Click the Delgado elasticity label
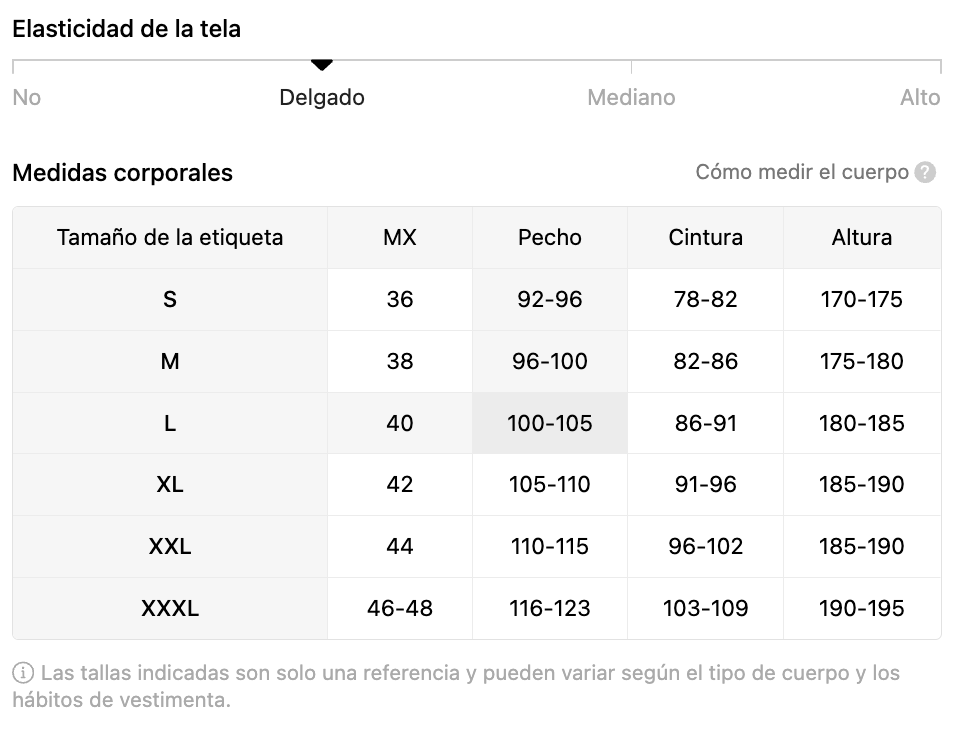The width and height of the screenshot is (960, 742). coord(322,98)
